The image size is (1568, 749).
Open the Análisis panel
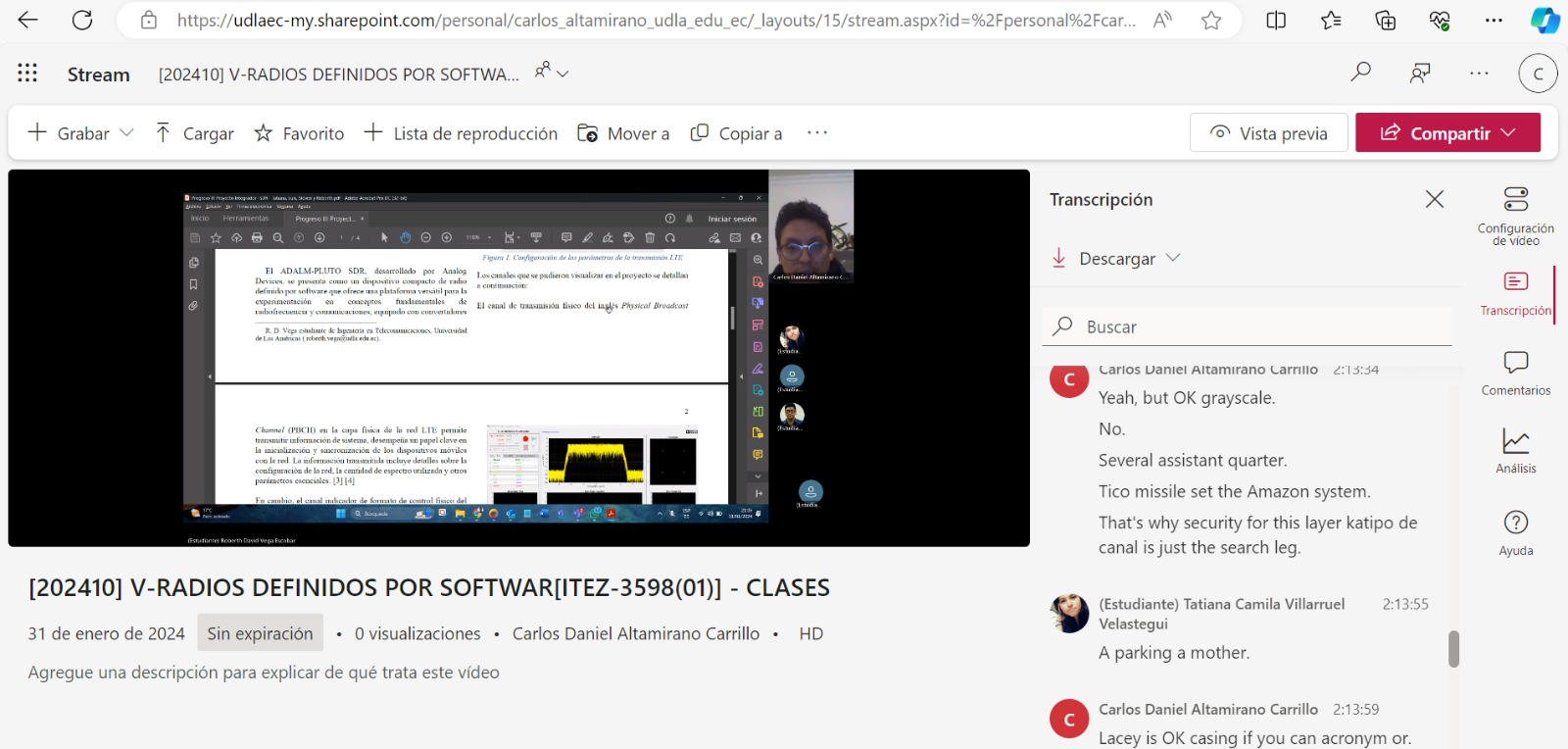click(1515, 452)
